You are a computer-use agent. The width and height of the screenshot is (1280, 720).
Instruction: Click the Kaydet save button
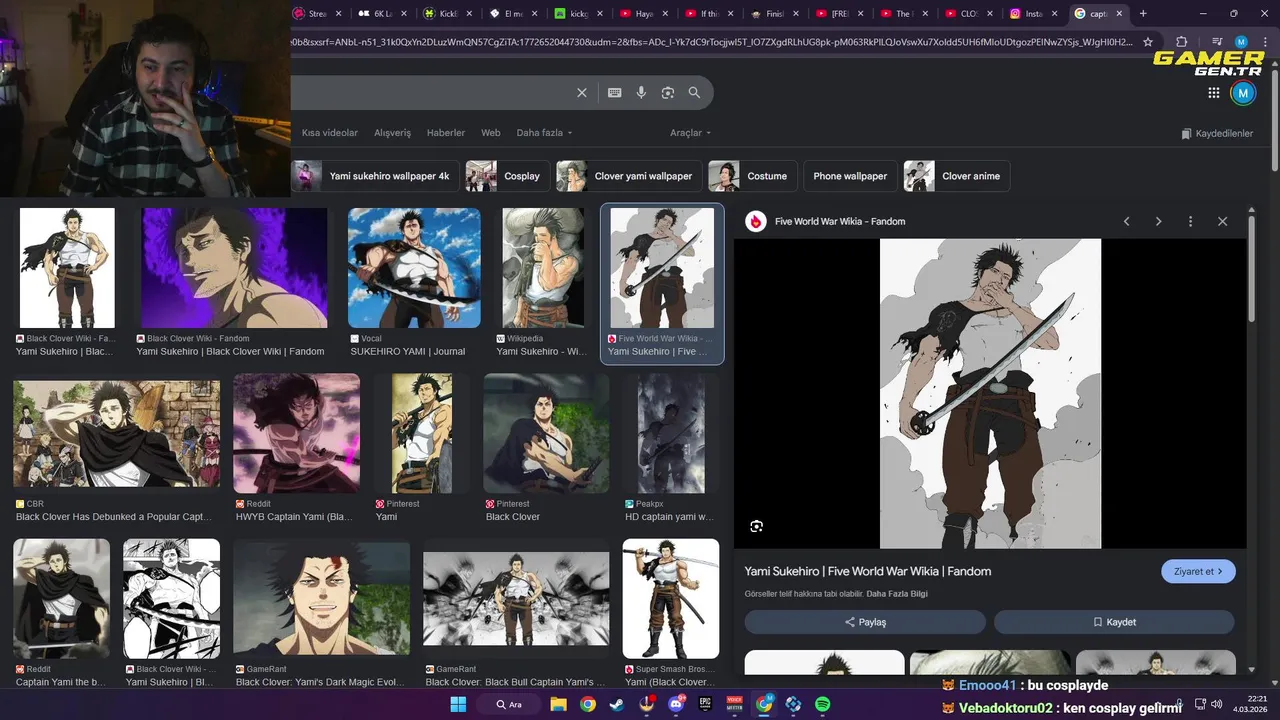point(1114,622)
